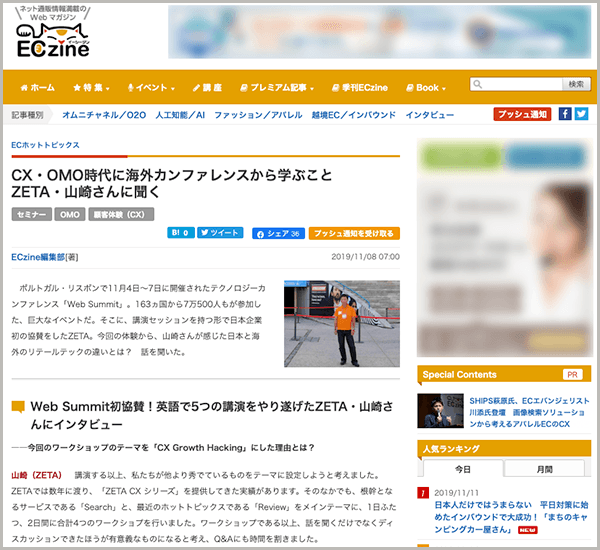Open the Facebook page icon
This screenshot has width=600, height=550.
(565, 114)
